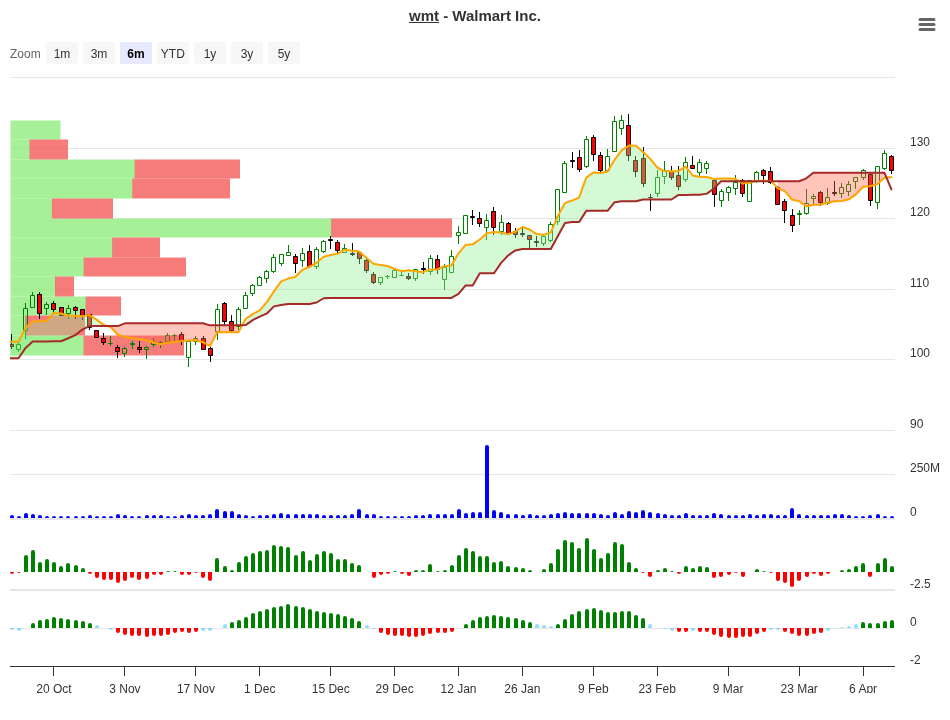Image resolution: width=950 pixels, height=720 pixels.
Task: Click the 17 Nov date axis label
Action: coord(195,688)
